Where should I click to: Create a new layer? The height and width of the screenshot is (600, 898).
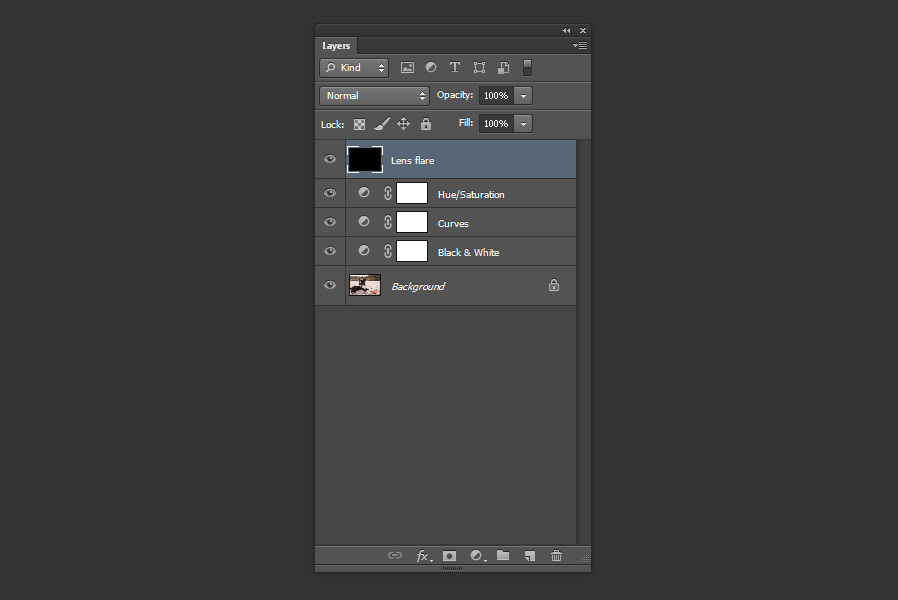[x=529, y=555]
